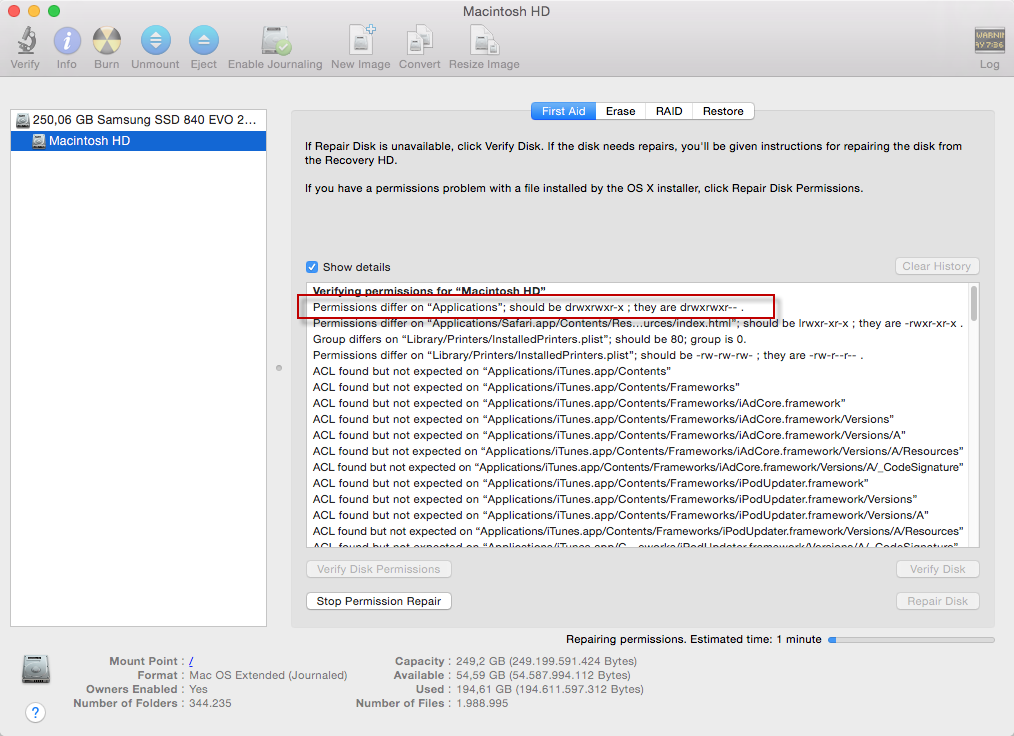
Task: Click the 'Permissions differ on "Applications"' line
Action: [x=528, y=307]
